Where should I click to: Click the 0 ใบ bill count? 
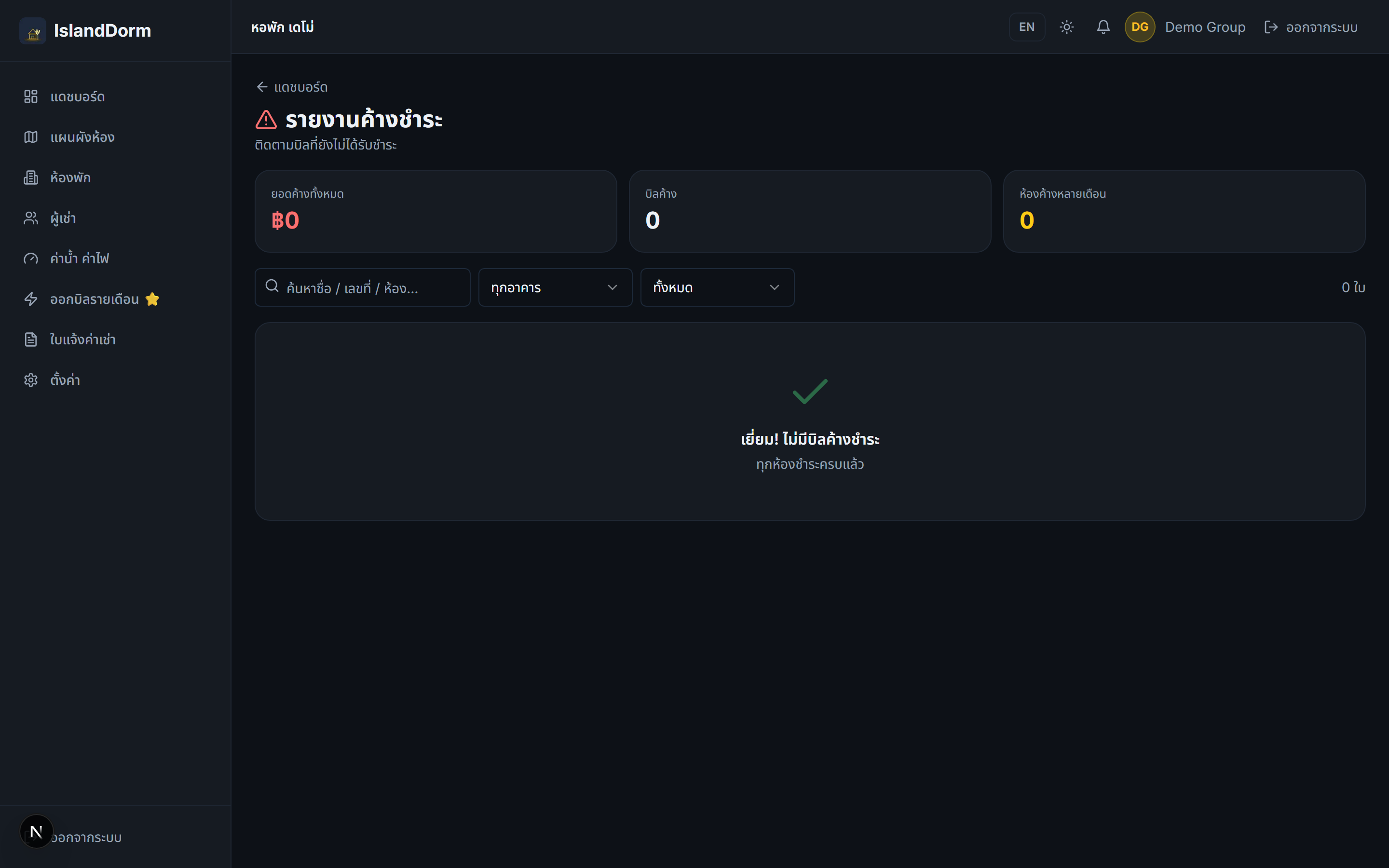1353,287
